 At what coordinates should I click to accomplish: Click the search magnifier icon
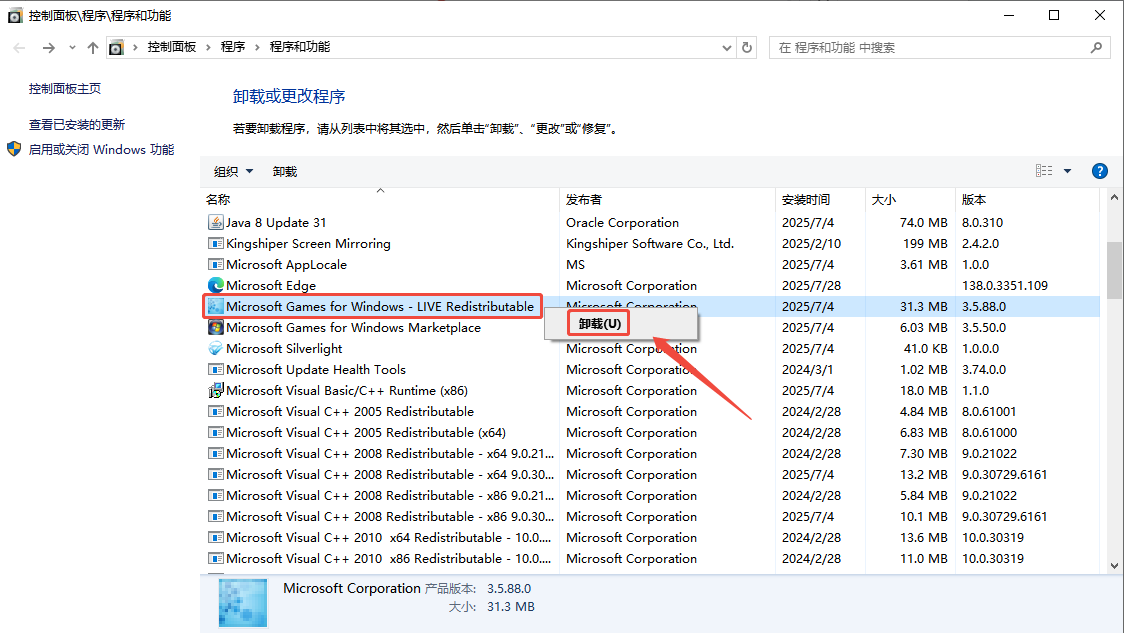[1096, 47]
